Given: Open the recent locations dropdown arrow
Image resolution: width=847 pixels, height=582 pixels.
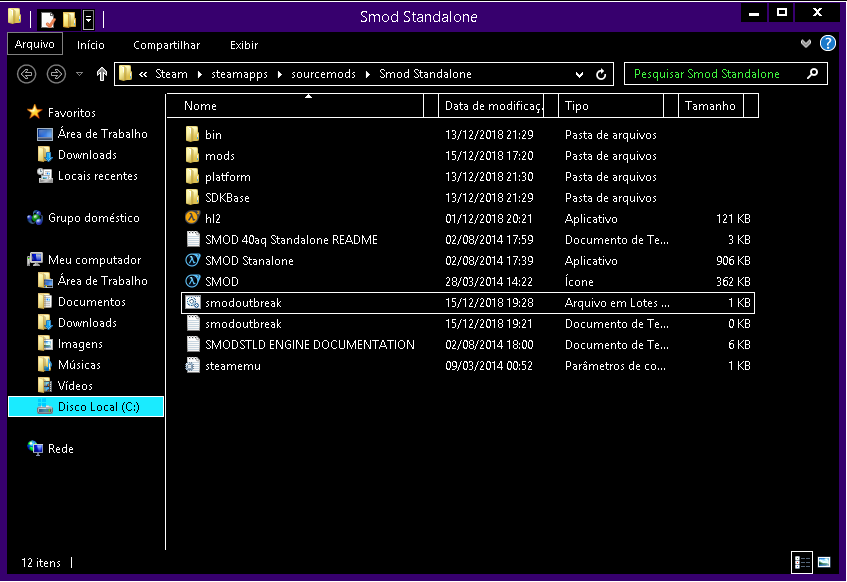Looking at the screenshot, I should [79, 73].
